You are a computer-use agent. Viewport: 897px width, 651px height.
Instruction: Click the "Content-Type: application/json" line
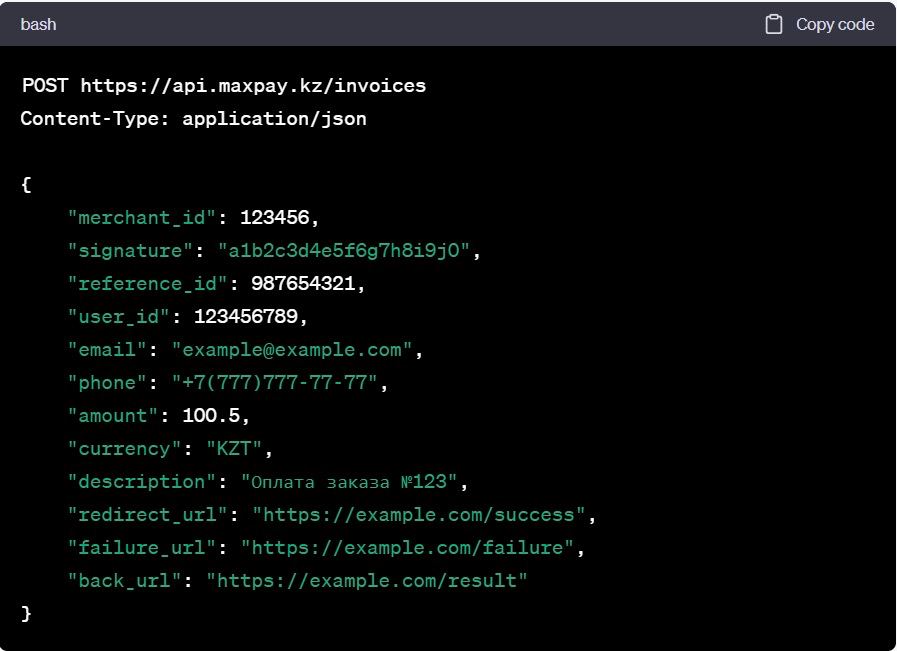click(x=193, y=118)
